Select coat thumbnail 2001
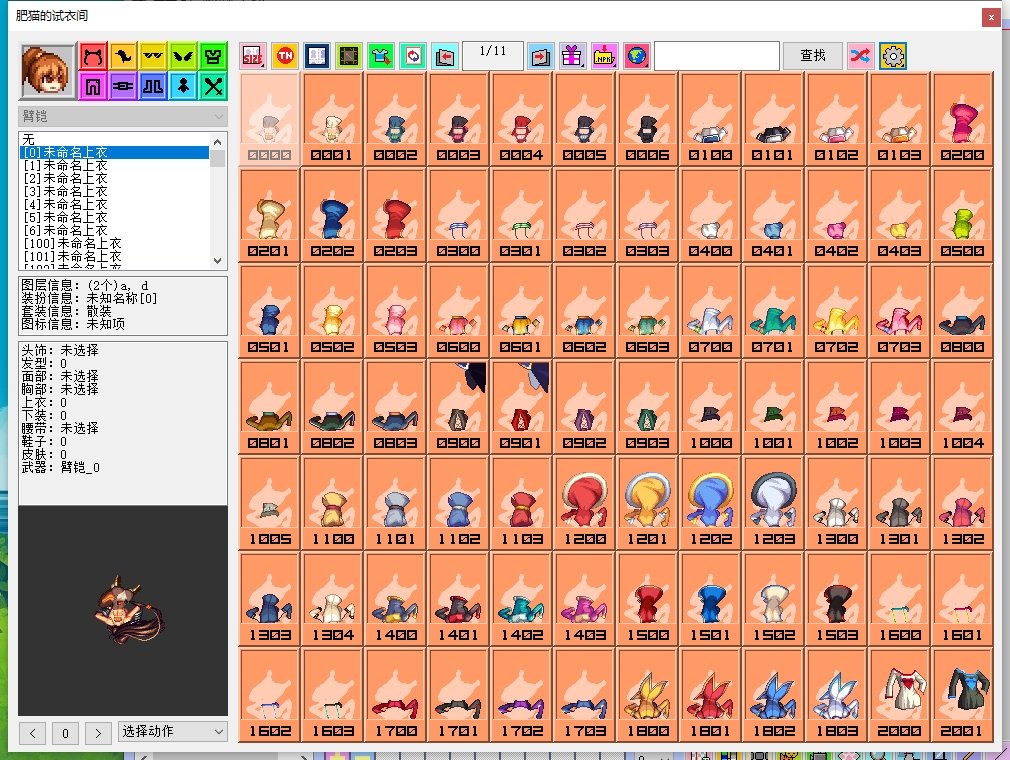 pyautogui.click(x=962, y=695)
